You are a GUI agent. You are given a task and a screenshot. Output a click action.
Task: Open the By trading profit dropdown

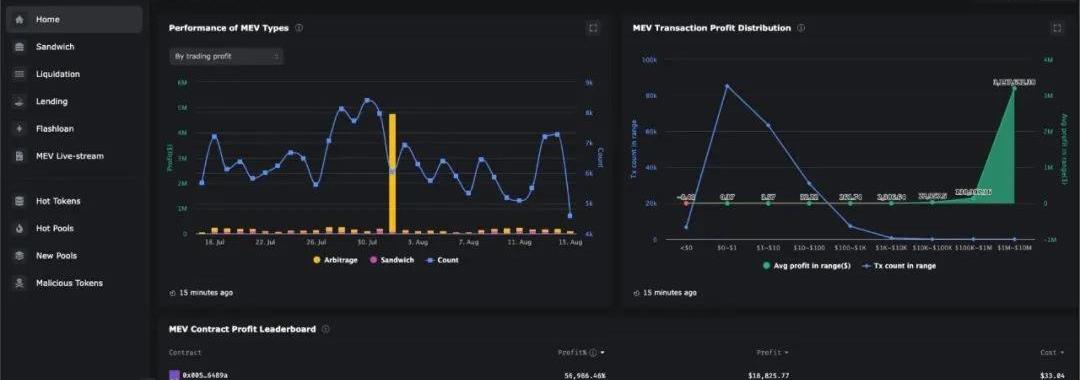point(226,56)
